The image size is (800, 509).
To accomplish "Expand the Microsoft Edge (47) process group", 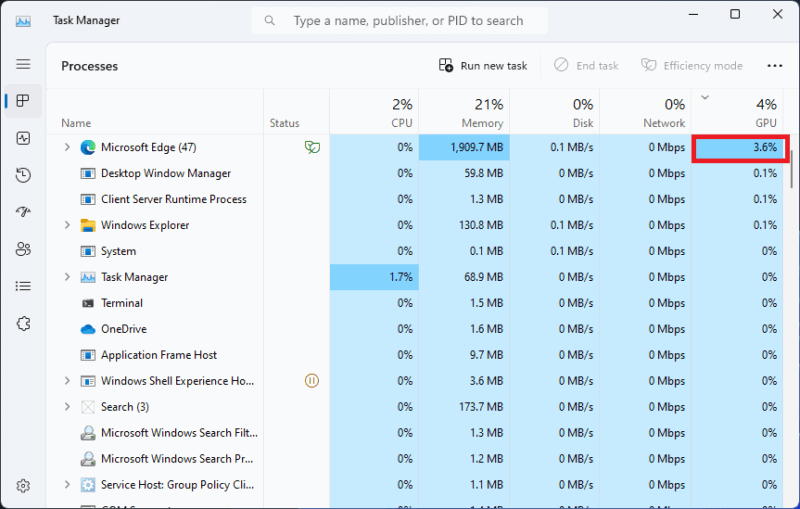I will (x=67, y=147).
